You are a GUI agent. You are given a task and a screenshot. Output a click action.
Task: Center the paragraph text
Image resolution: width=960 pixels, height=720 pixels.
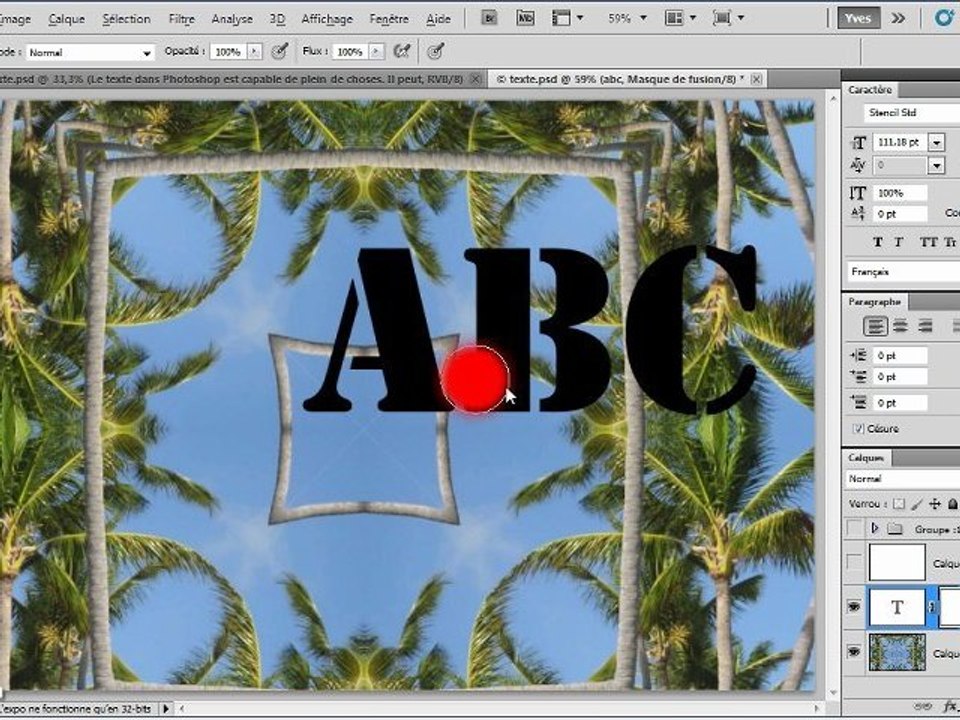[900, 326]
